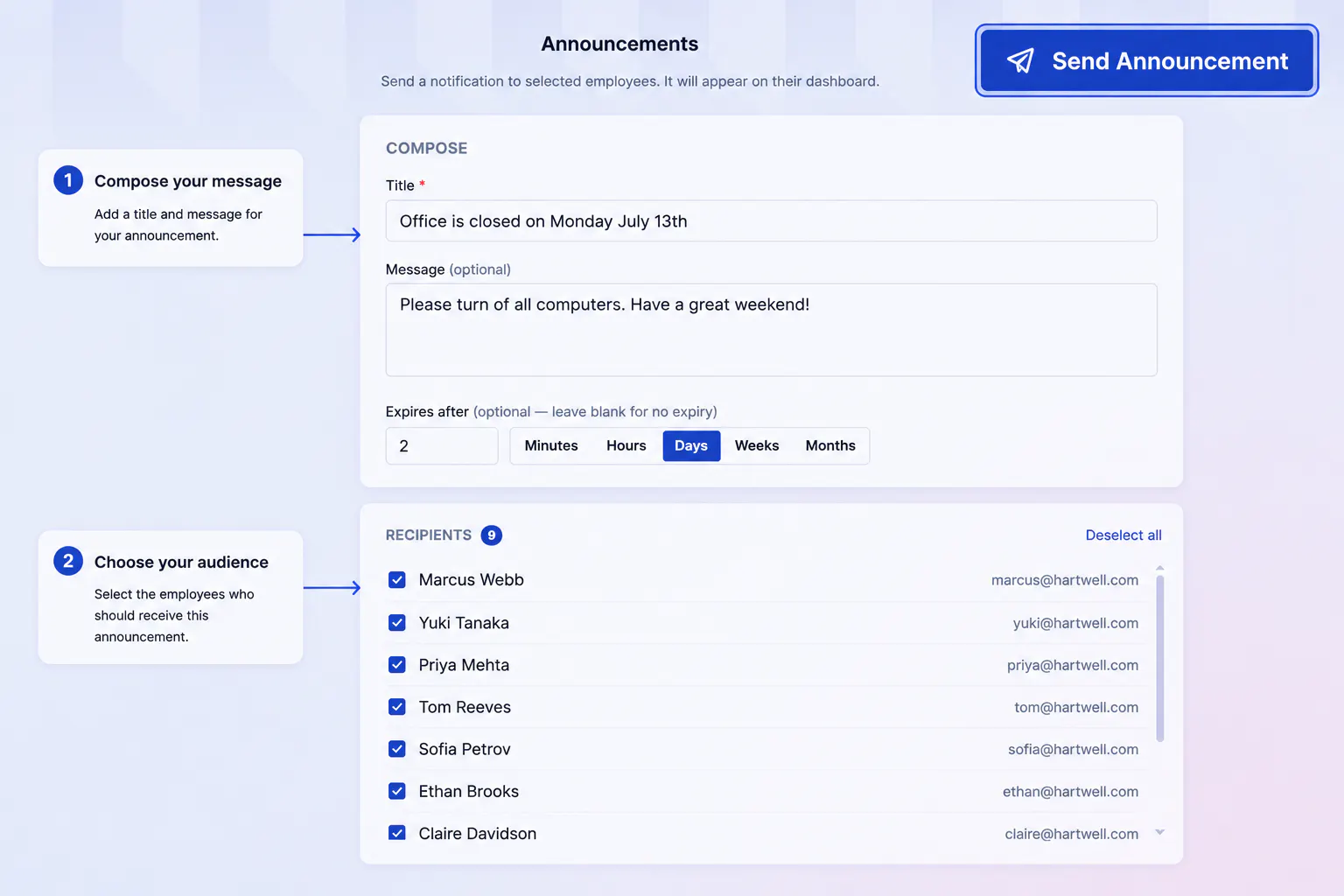Click the email claire@hartwell.com
Viewport: 1344px width, 896px height.
(1072, 834)
